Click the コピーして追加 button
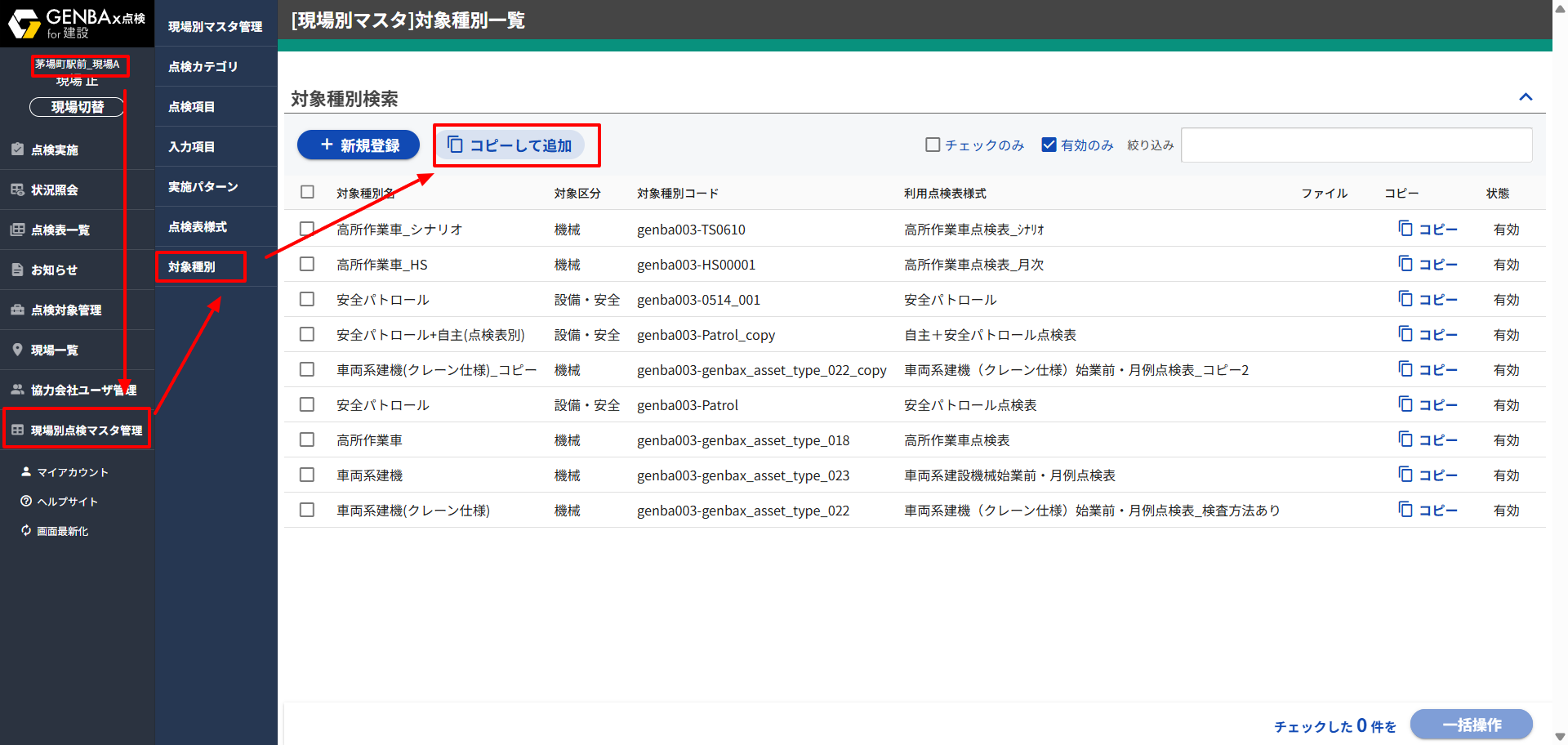 510,145
